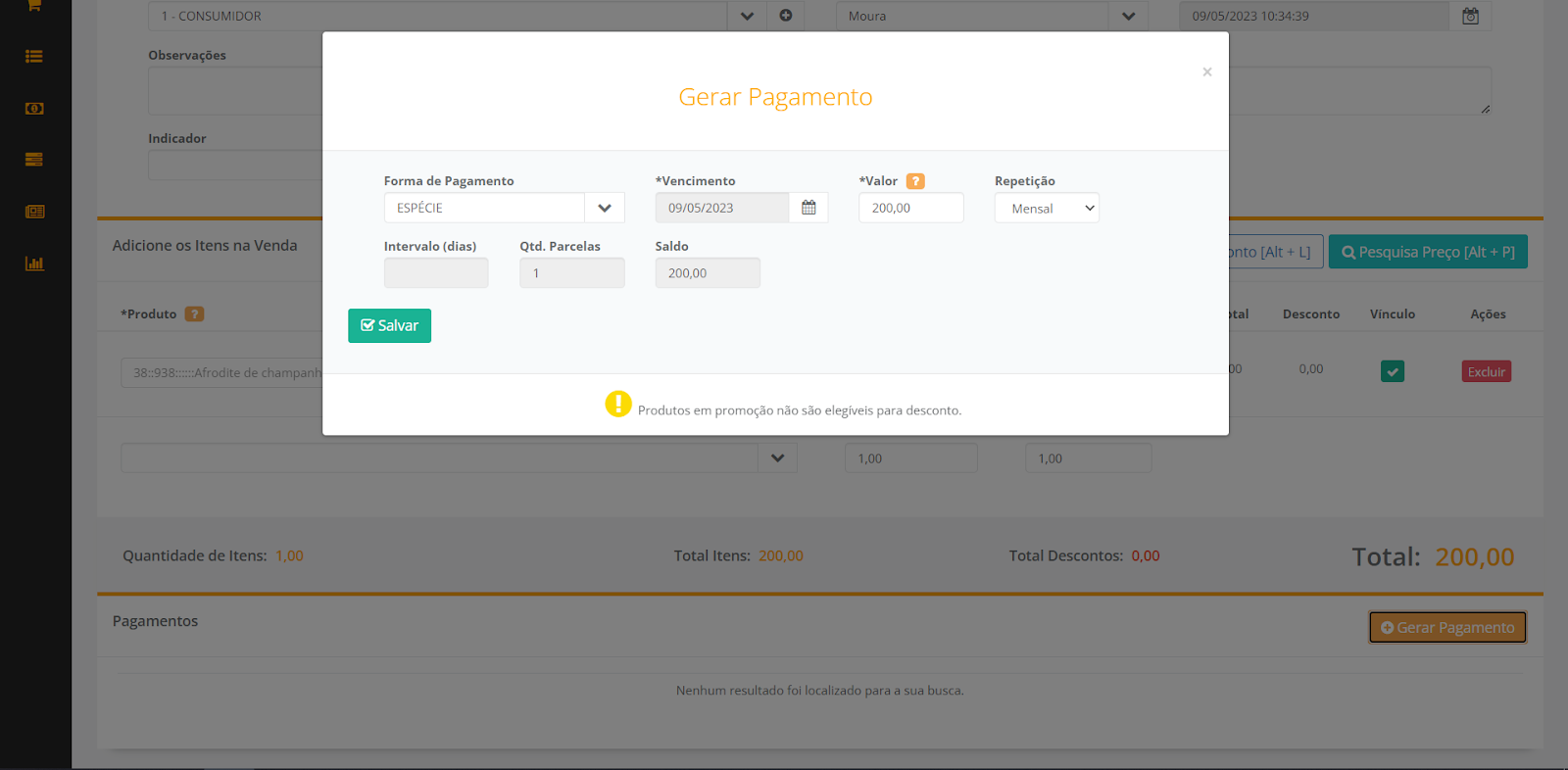The image size is (1568, 770).
Task: Open the Repetição Mensal dropdown
Action: click(1047, 208)
